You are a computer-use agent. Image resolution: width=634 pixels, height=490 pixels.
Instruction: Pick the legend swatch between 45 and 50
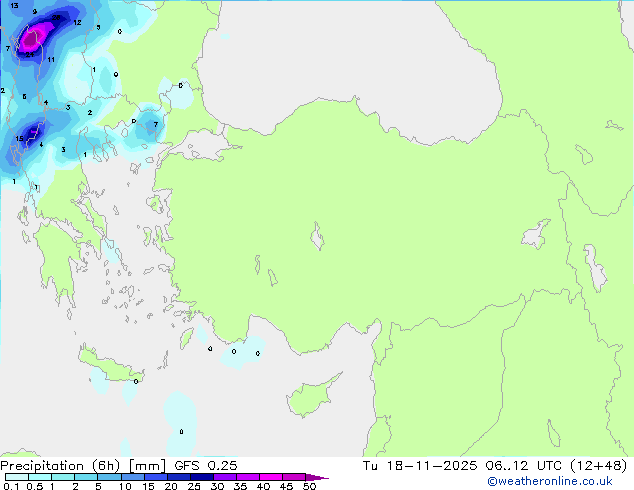(294, 477)
